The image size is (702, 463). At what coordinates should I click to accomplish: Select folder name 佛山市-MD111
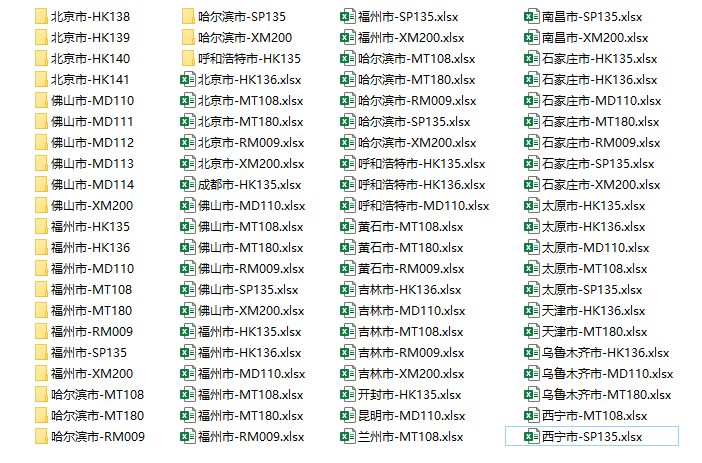point(92,122)
